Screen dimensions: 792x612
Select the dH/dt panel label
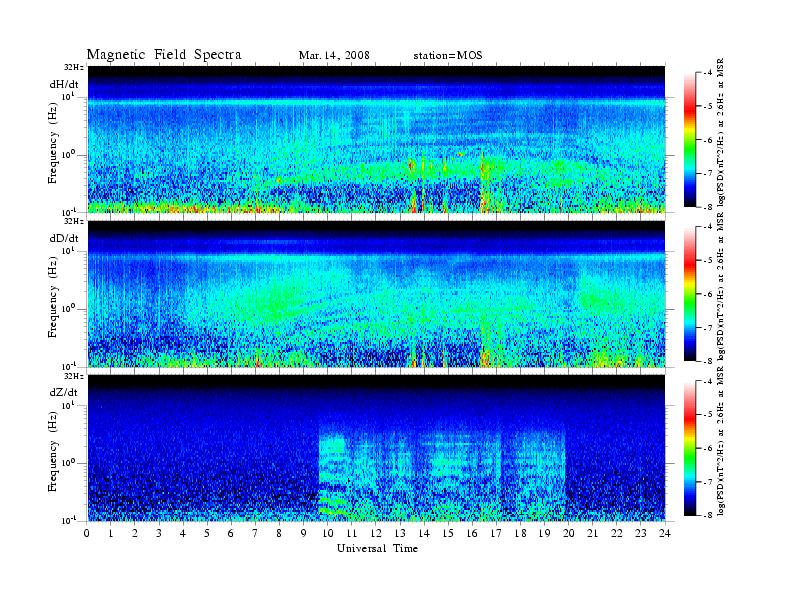tap(64, 84)
